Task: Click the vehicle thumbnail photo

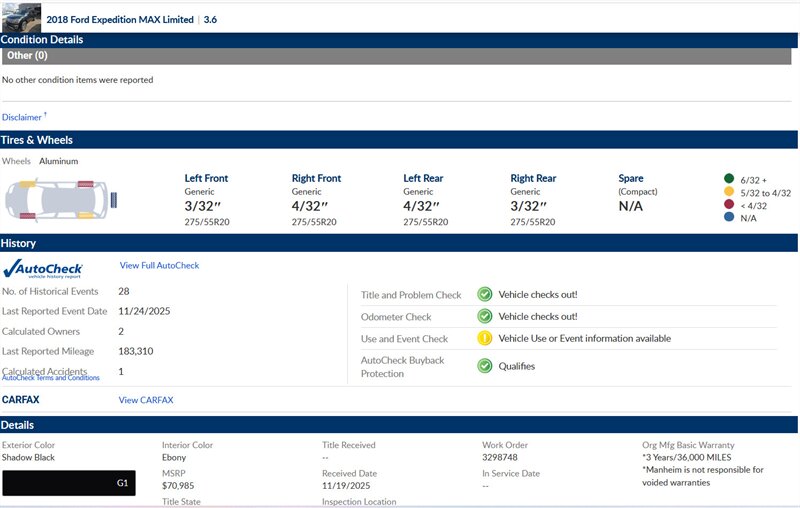Action: point(21,16)
